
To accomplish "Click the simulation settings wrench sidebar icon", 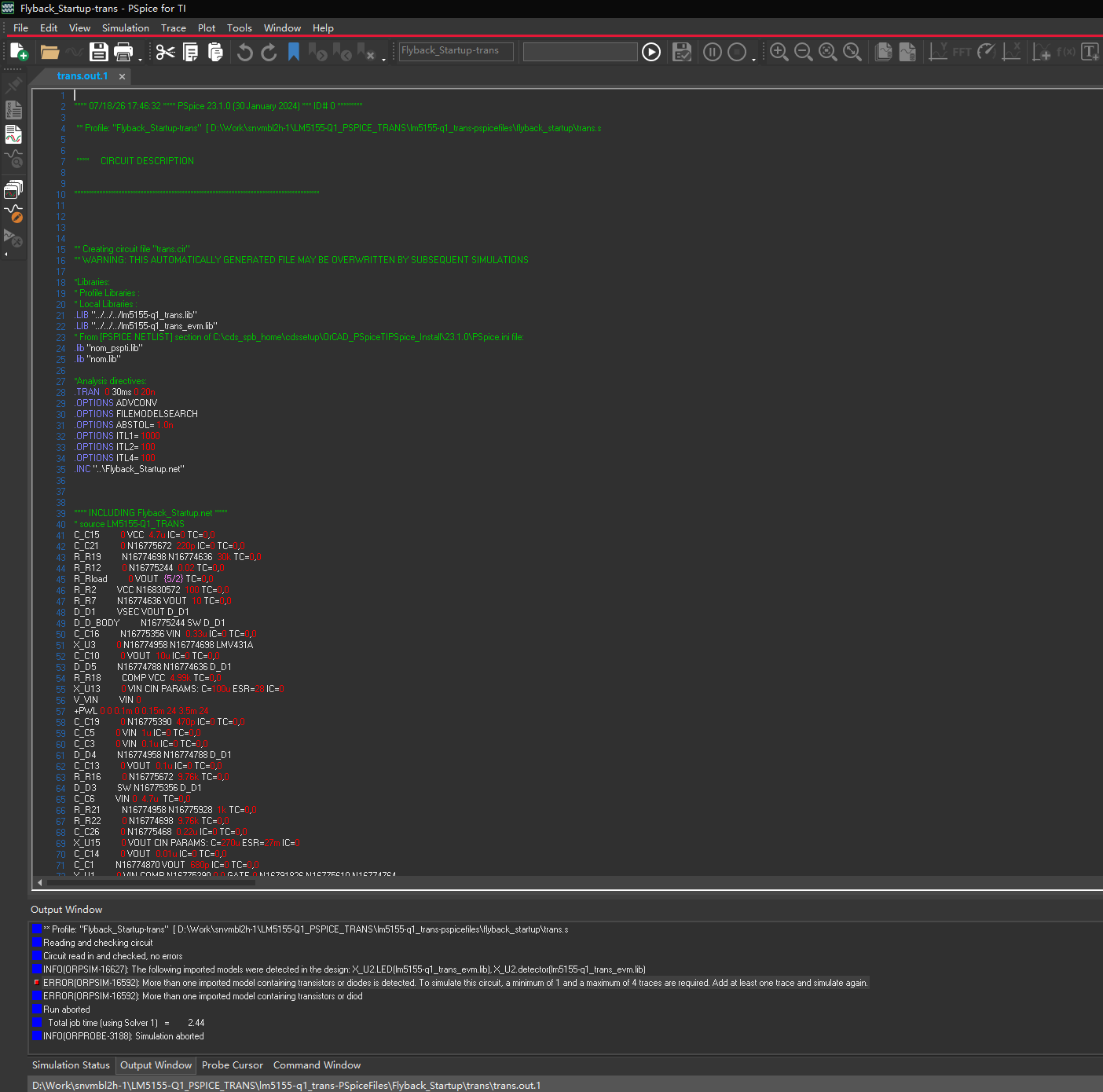I will coord(13,237).
